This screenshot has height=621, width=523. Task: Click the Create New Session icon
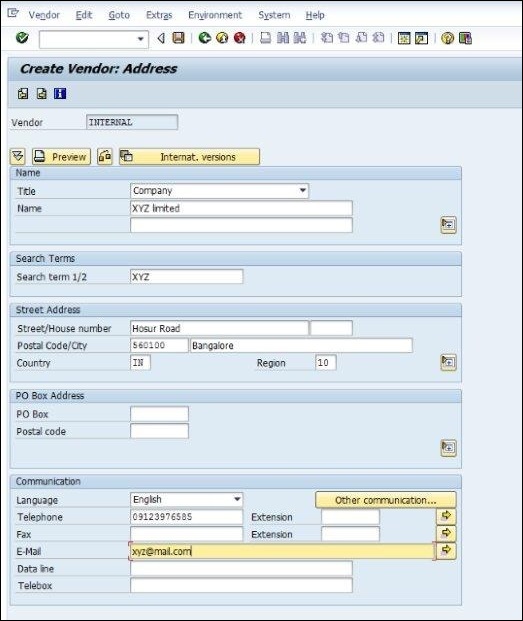tap(404, 38)
